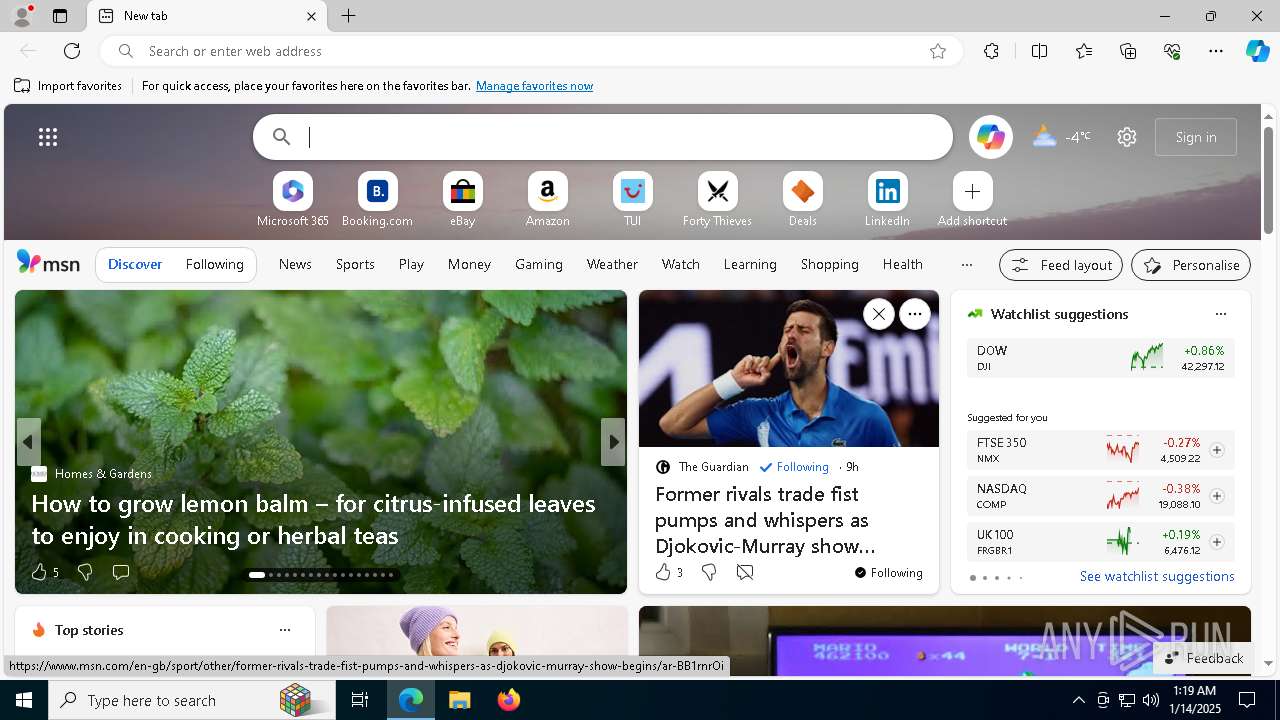Toggle Split screen toolbar icon

pos(1040,51)
